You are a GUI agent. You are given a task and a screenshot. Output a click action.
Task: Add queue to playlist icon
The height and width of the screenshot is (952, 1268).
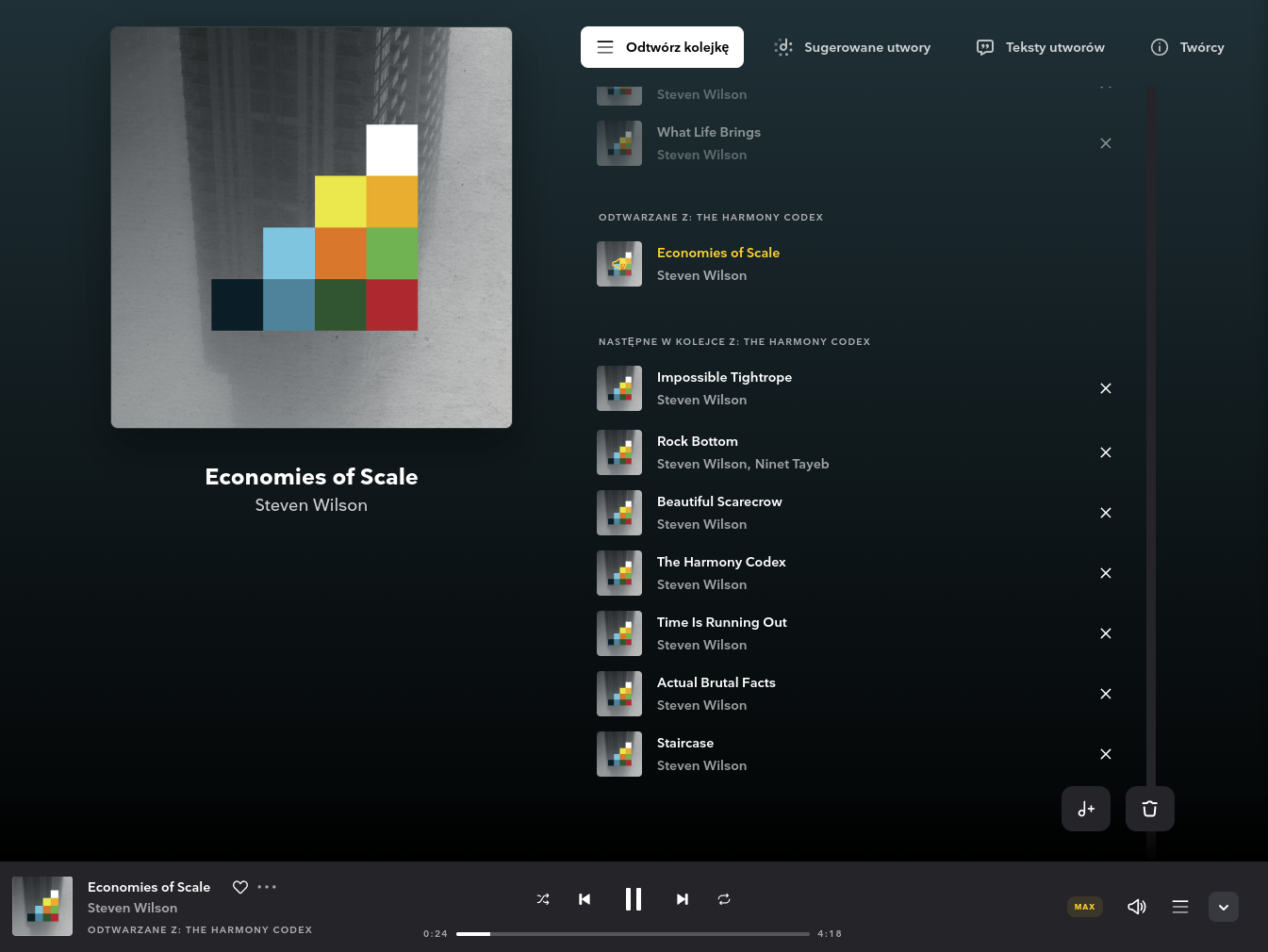1085,809
